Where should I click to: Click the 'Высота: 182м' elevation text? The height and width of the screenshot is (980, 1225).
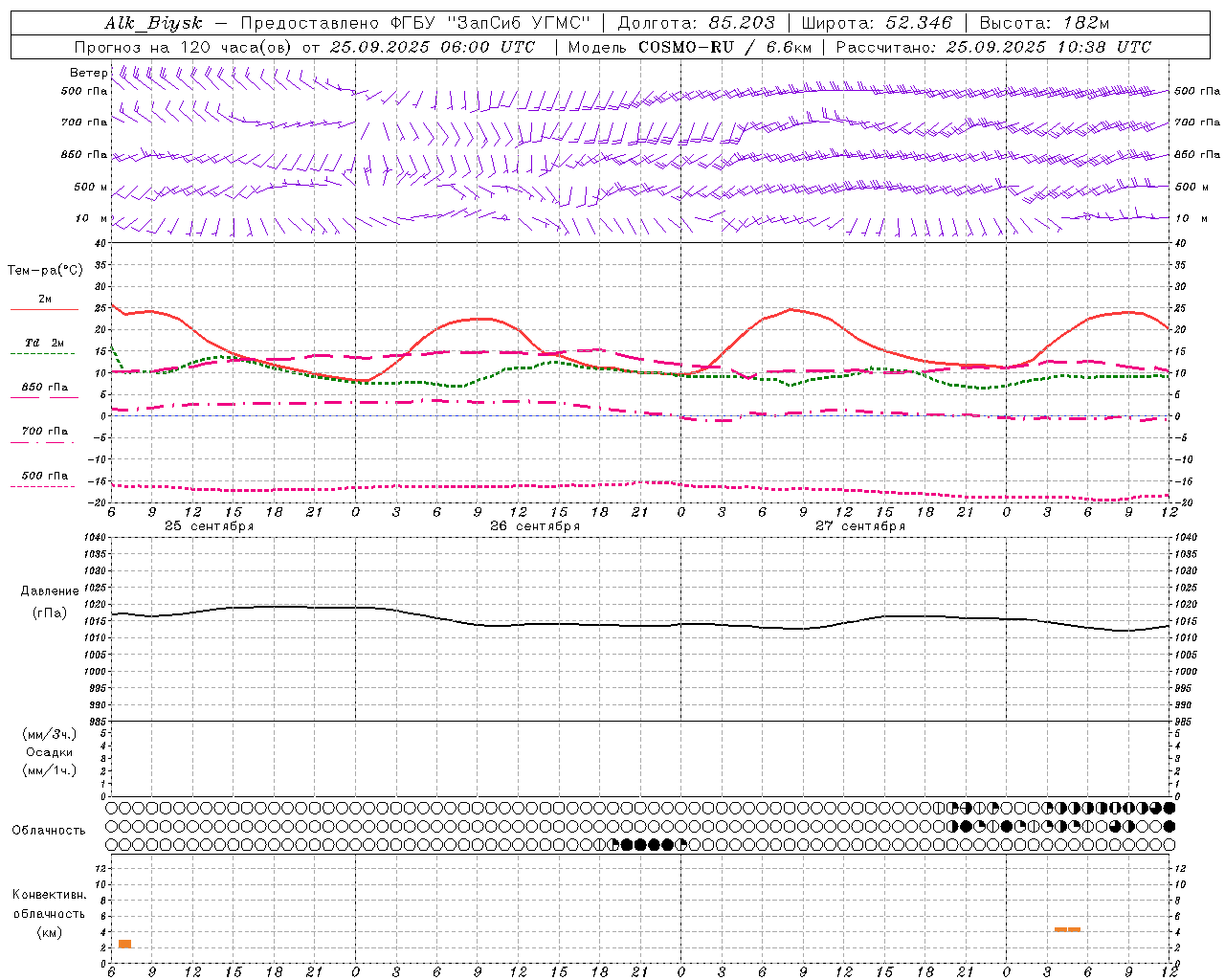pyautogui.click(x=1045, y=24)
